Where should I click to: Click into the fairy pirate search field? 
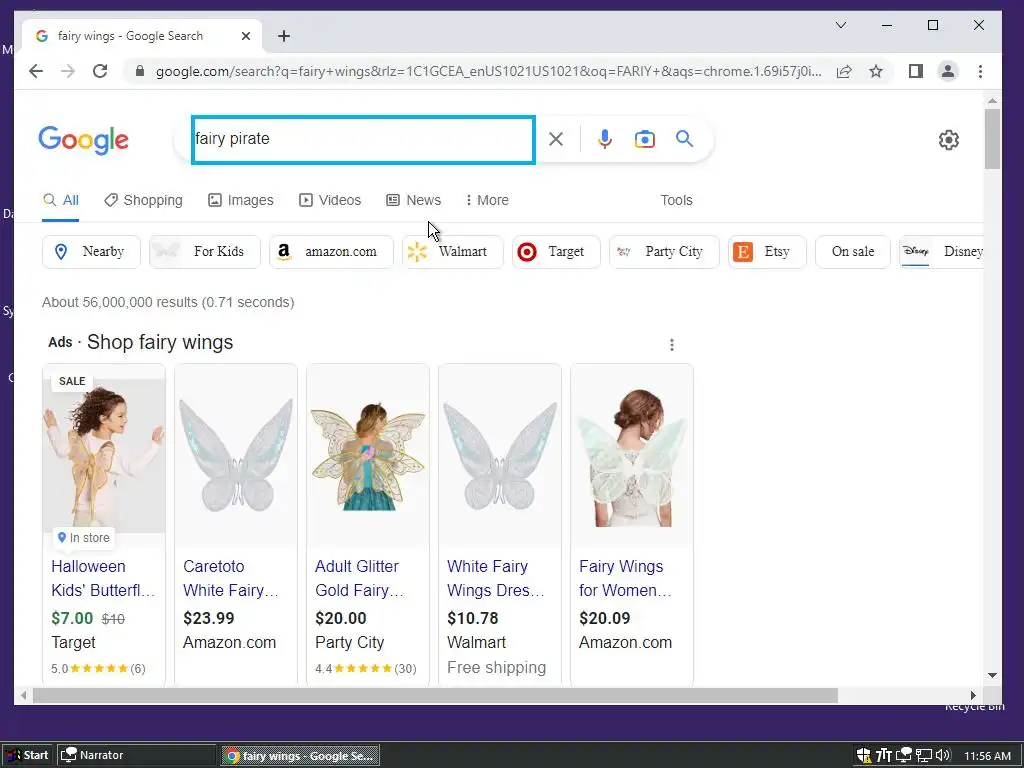click(363, 140)
